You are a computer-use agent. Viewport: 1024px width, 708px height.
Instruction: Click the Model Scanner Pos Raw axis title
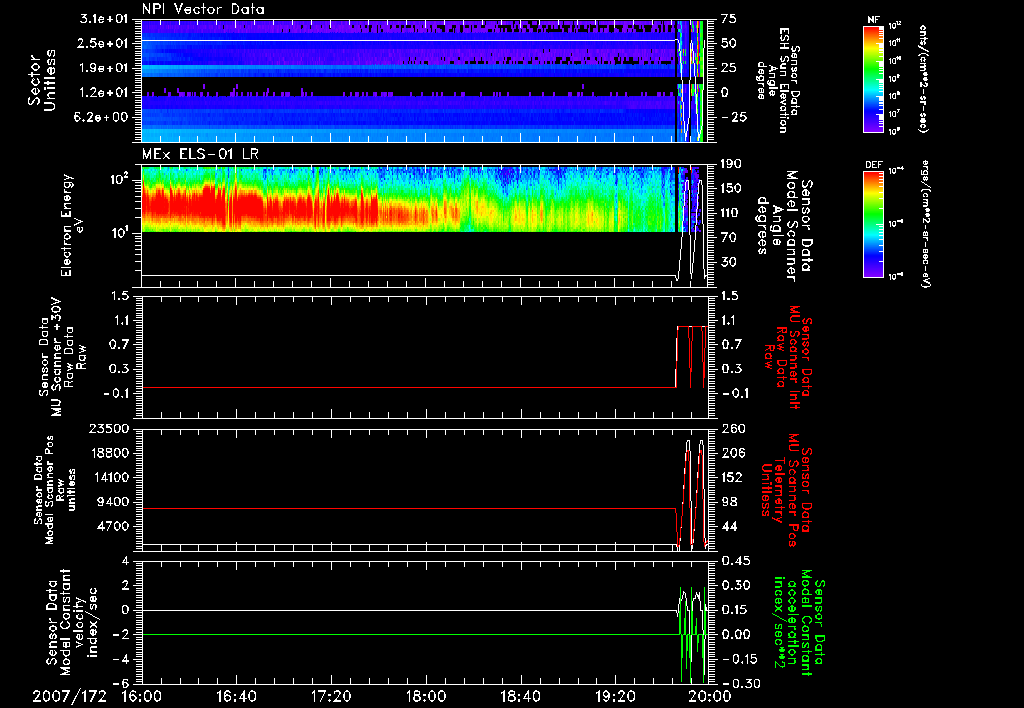(x=55, y=490)
